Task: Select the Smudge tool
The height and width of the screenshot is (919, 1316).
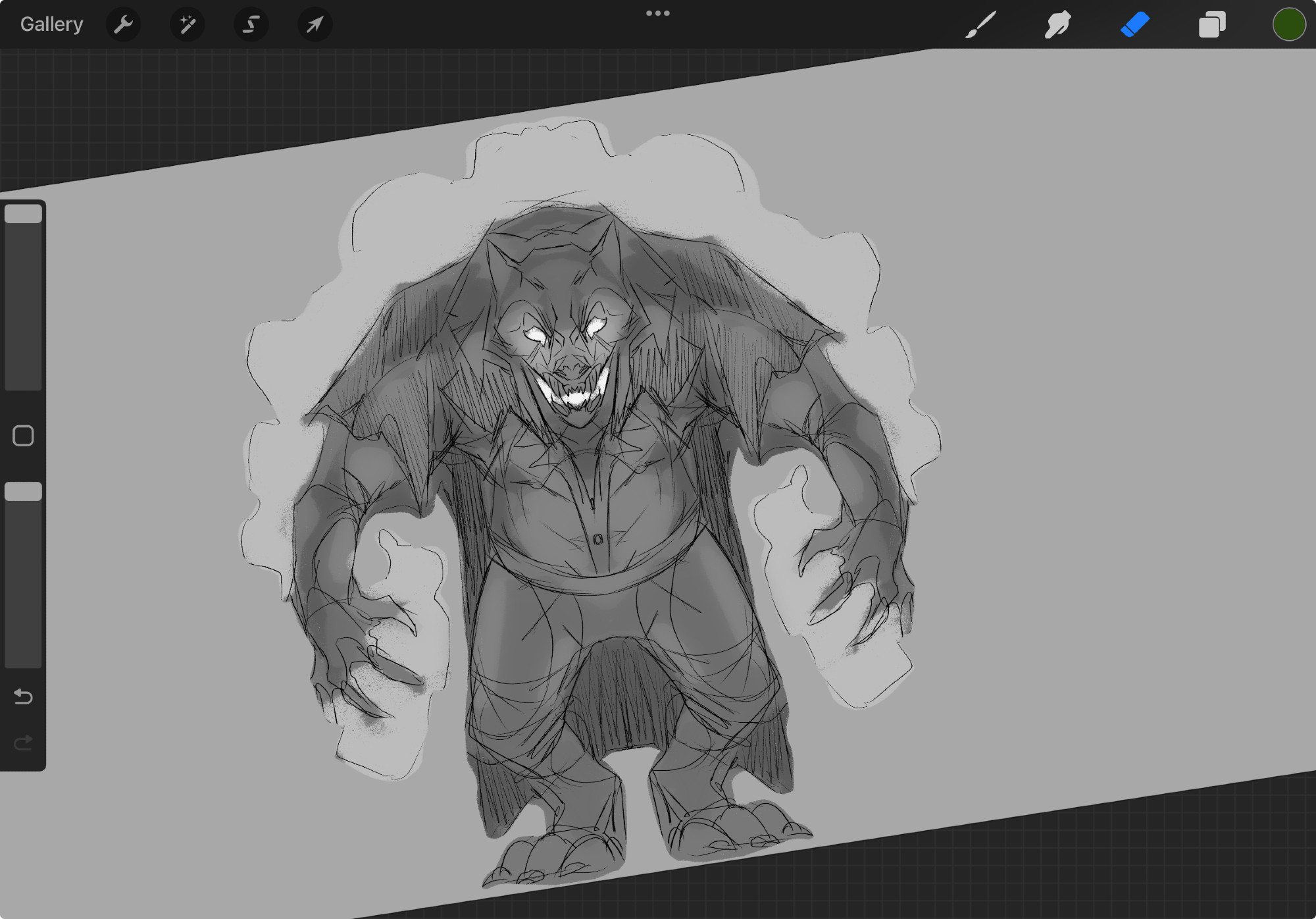Action: pyautogui.click(x=1057, y=25)
